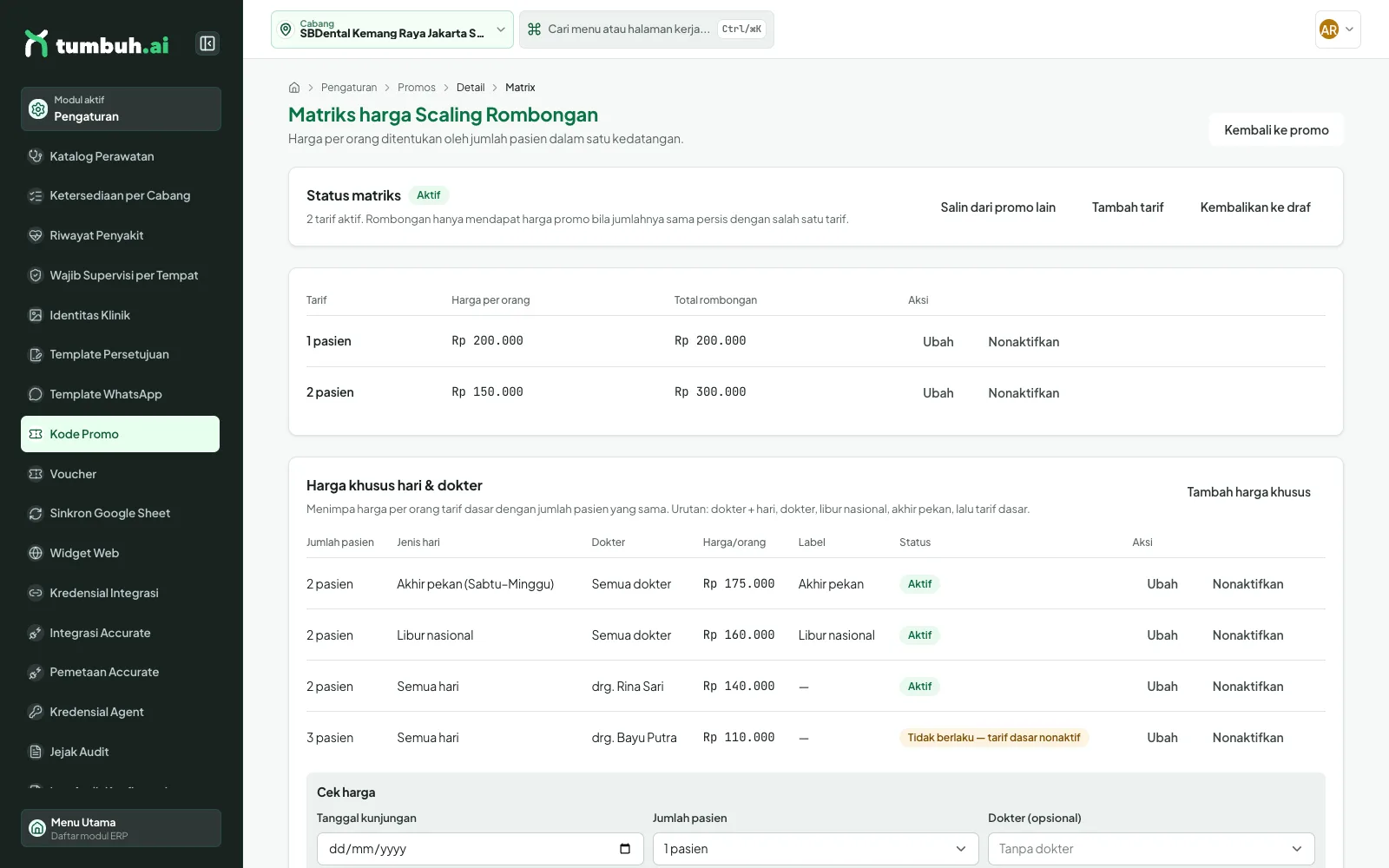
Task: Click the calendar icon in Tanggal kunjungan
Action: point(625,849)
